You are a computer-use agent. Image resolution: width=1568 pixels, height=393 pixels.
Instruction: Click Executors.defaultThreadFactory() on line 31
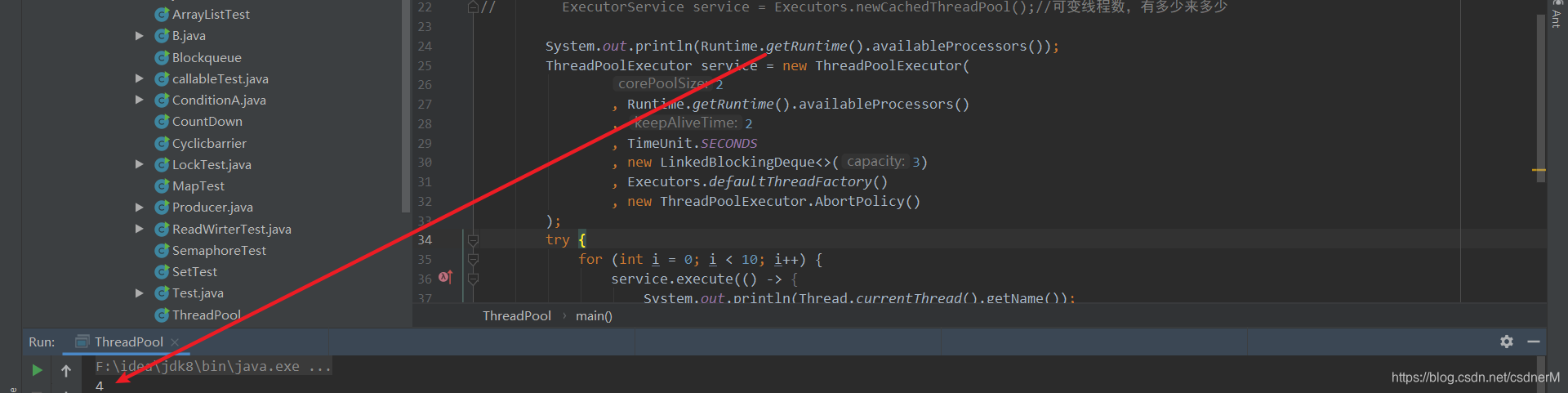[757, 181]
